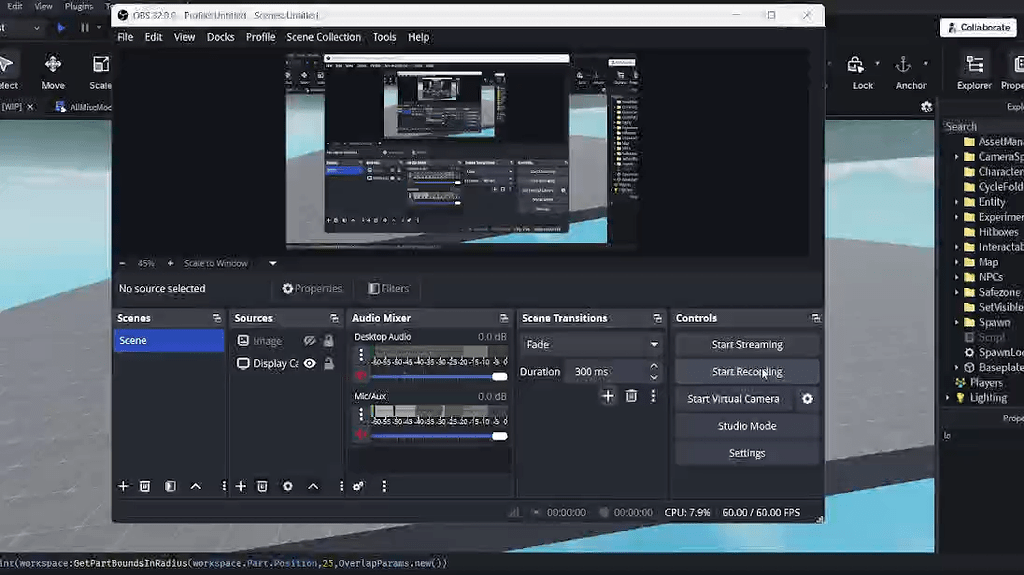Open Virtual Camera settings gear
This screenshot has height=575, width=1024.
(x=807, y=399)
